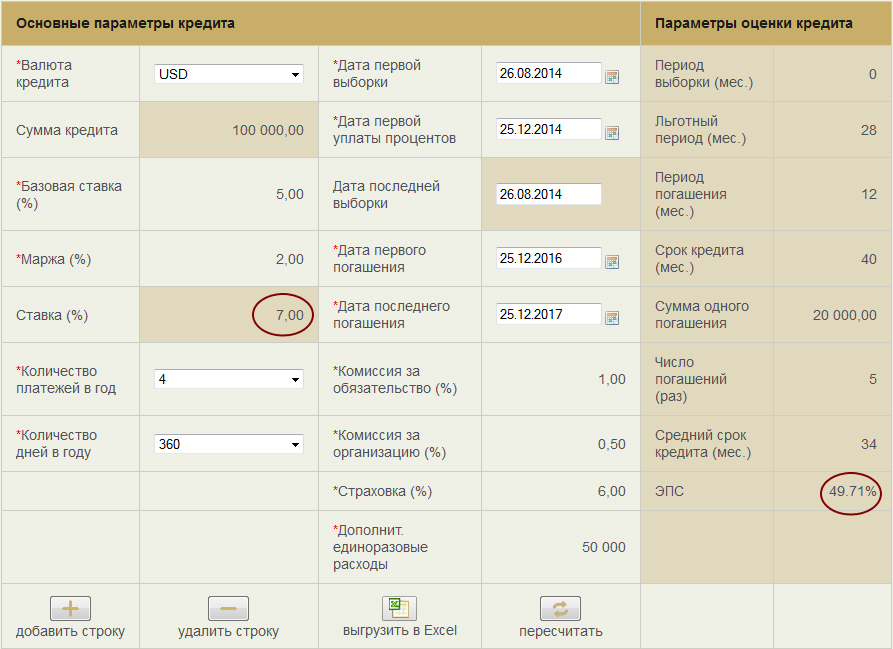The width and height of the screenshot is (893, 649).
Task: Click the 'добавить строку' label
Action: click(x=70, y=631)
